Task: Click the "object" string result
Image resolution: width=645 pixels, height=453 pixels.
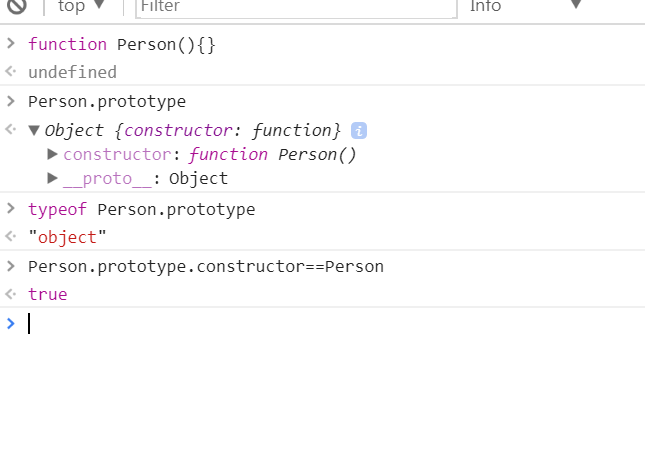Action: pyautogui.click(x=67, y=237)
